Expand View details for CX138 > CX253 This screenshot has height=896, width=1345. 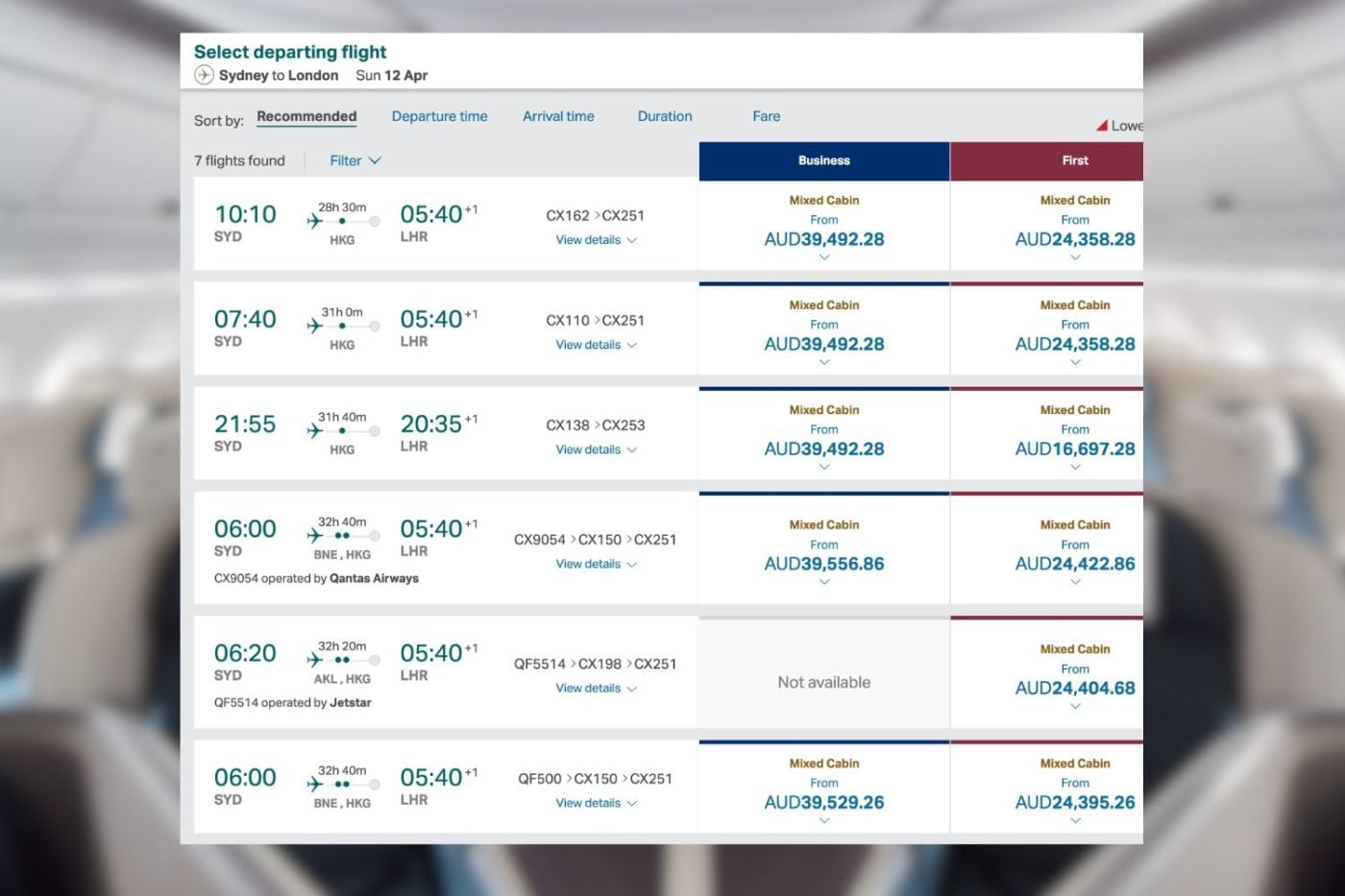596,449
